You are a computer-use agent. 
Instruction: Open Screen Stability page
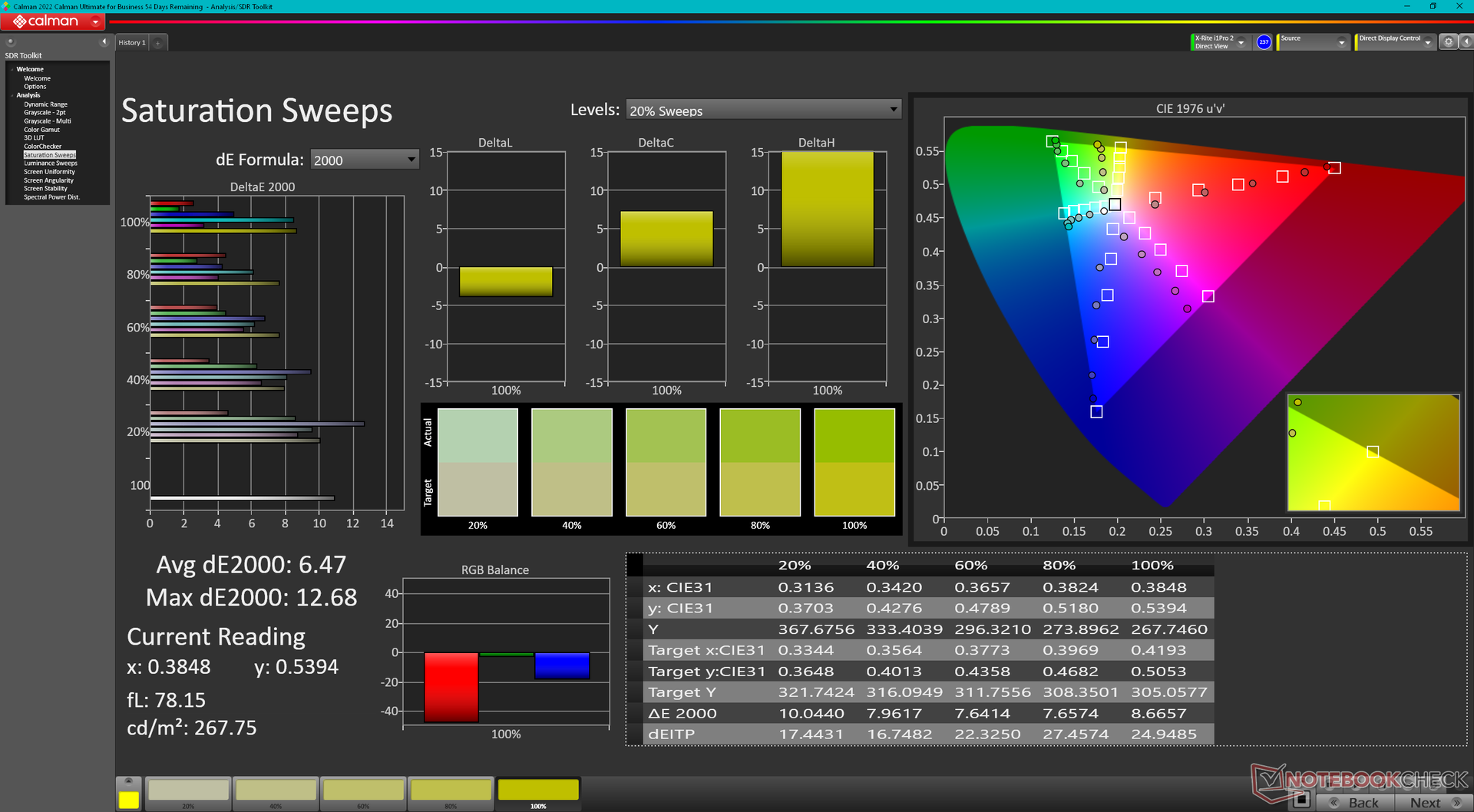45,189
